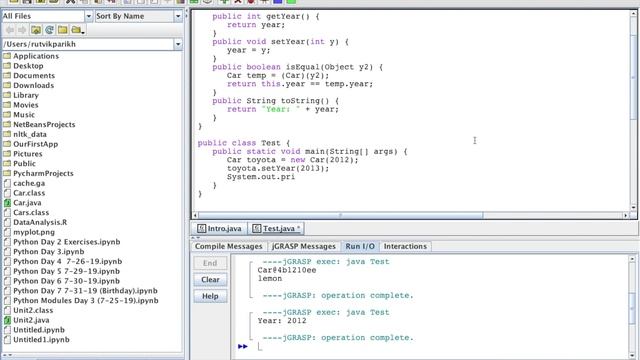640x360 pixels.
Task: Click the 'Car@4b1210ee' output line
Action: (x=287, y=270)
